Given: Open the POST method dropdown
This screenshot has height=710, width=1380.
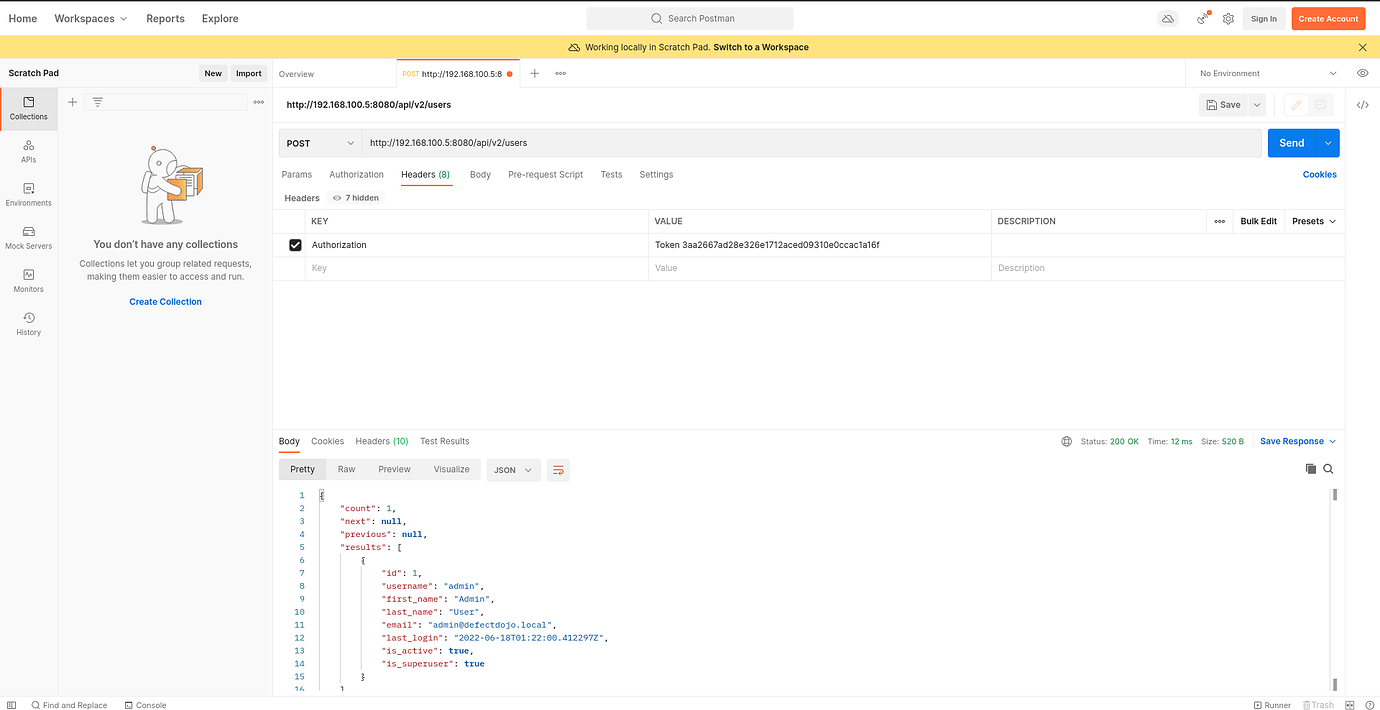Looking at the screenshot, I should pos(319,142).
